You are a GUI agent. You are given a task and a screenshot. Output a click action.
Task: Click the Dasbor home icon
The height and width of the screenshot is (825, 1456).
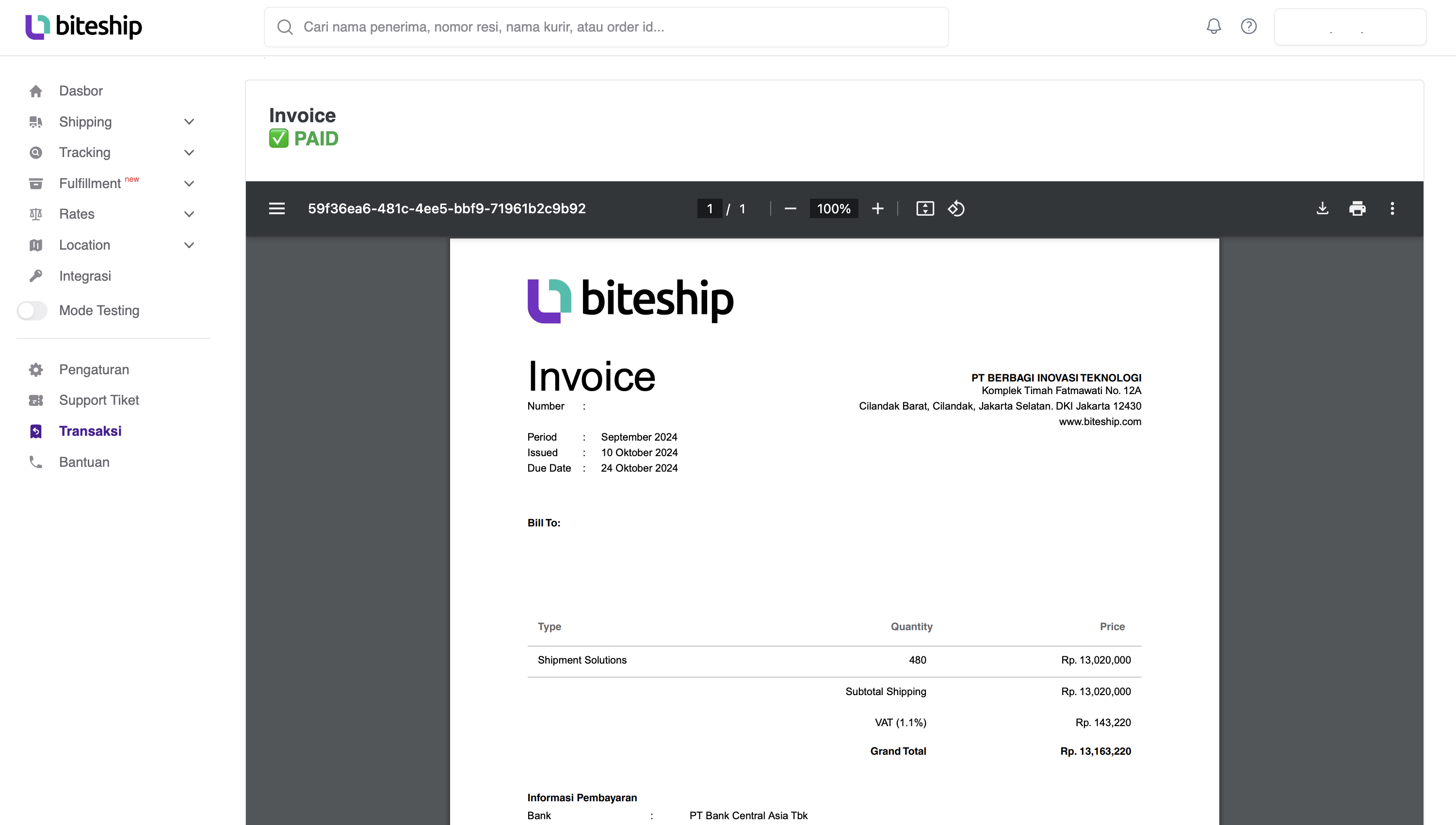click(x=36, y=91)
